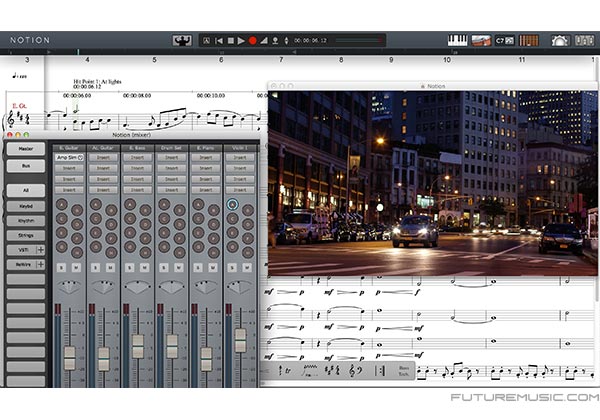Open the top Insert slot on E. Piano
The width and height of the screenshot is (600, 420).
tap(205, 157)
